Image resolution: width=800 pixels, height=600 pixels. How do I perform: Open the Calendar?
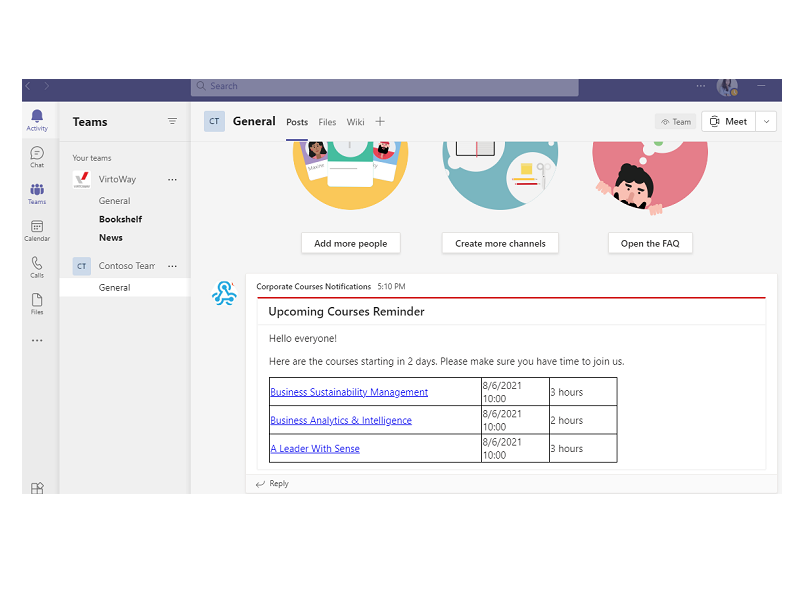click(37, 231)
